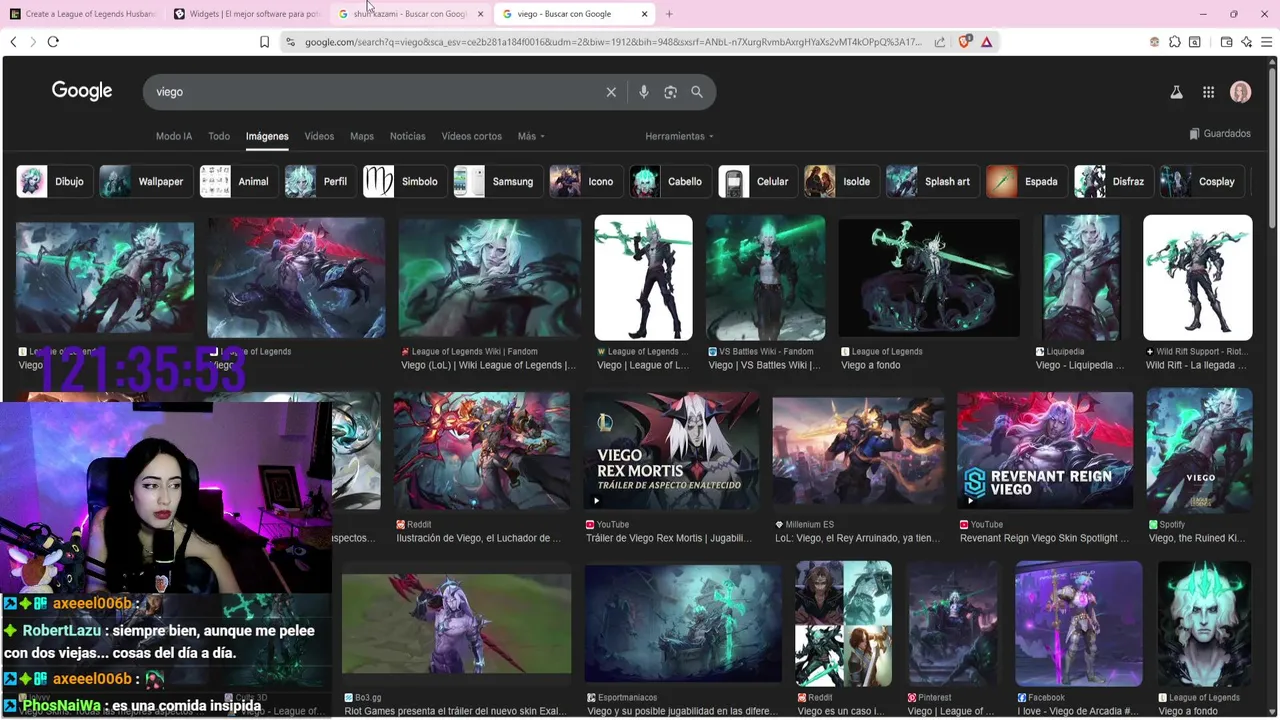The height and width of the screenshot is (720, 1280).
Task: Open Millenium ES result link text
Action: pyautogui.click(x=856, y=538)
